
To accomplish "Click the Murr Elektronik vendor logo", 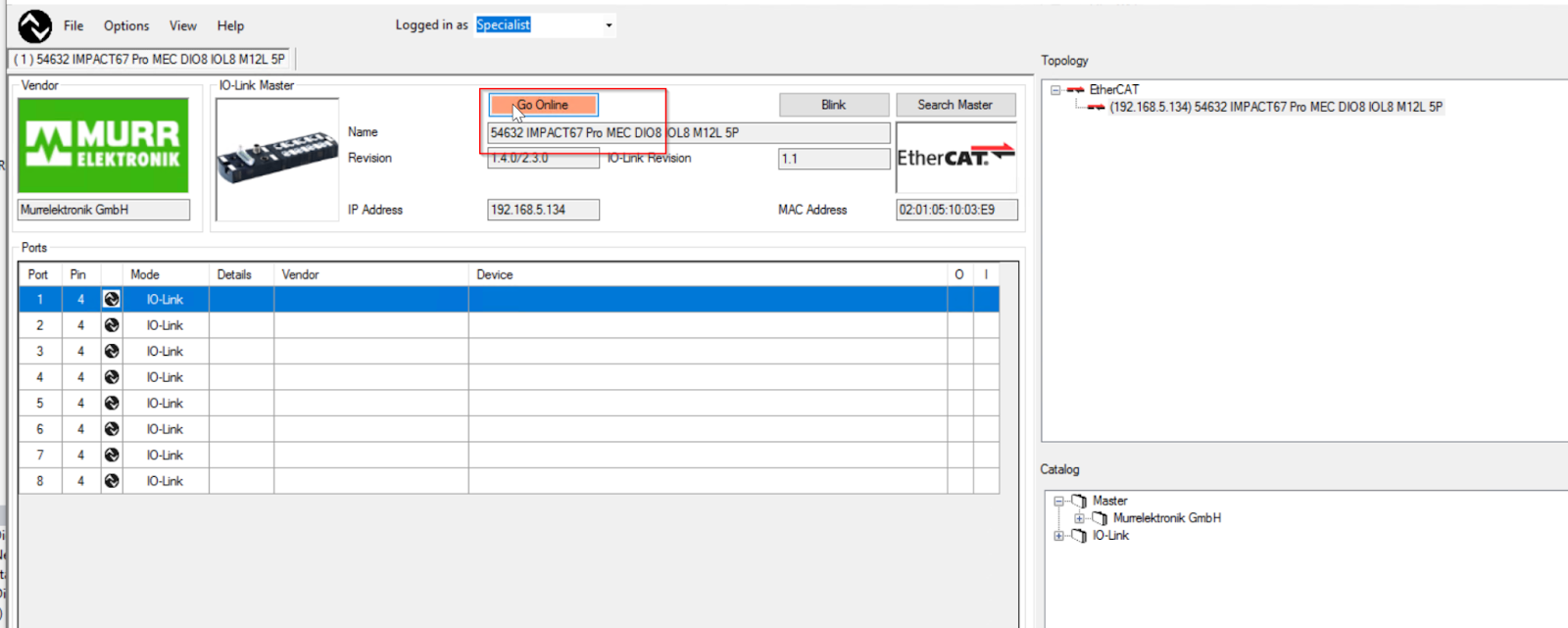I will (103, 145).
